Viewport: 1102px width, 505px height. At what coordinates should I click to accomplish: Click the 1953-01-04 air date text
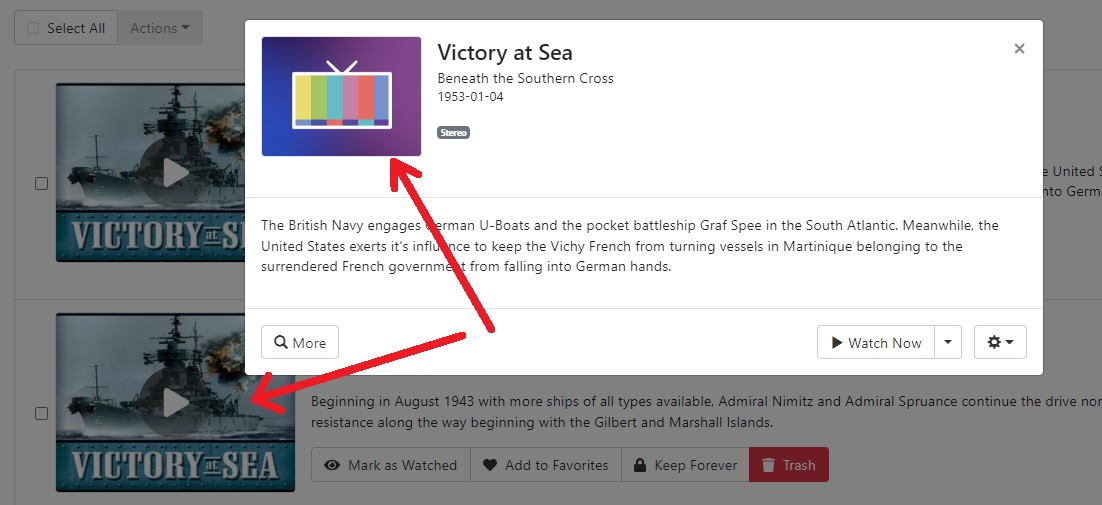pos(470,97)
